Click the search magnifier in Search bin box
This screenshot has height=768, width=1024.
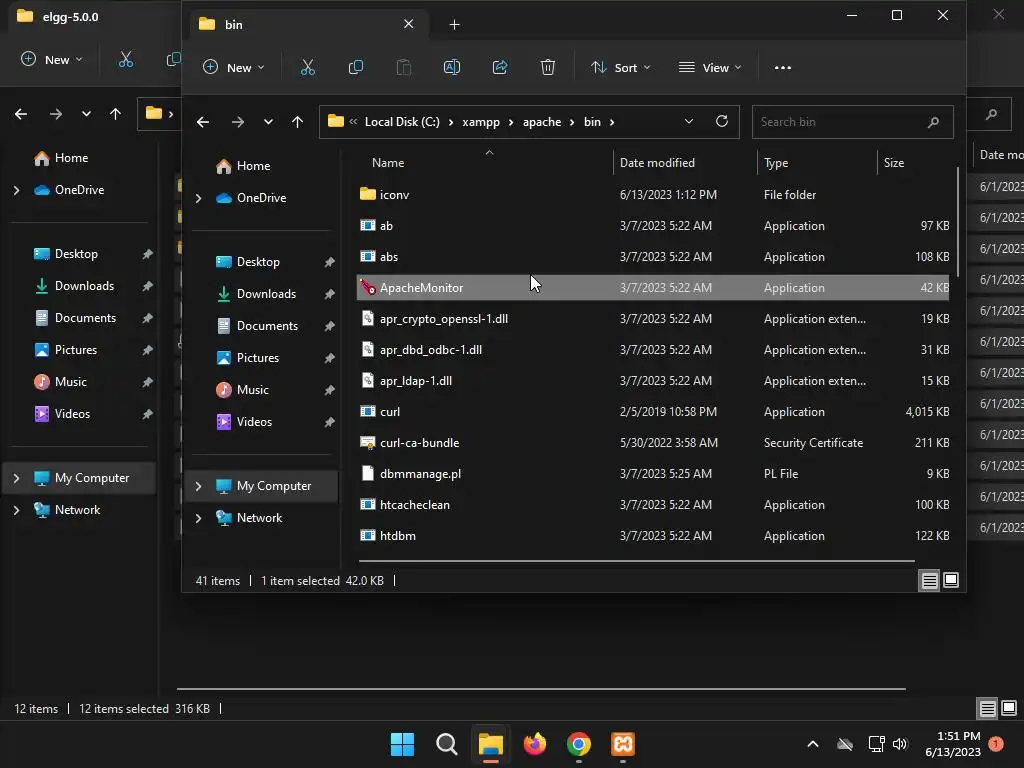[933, 121]
